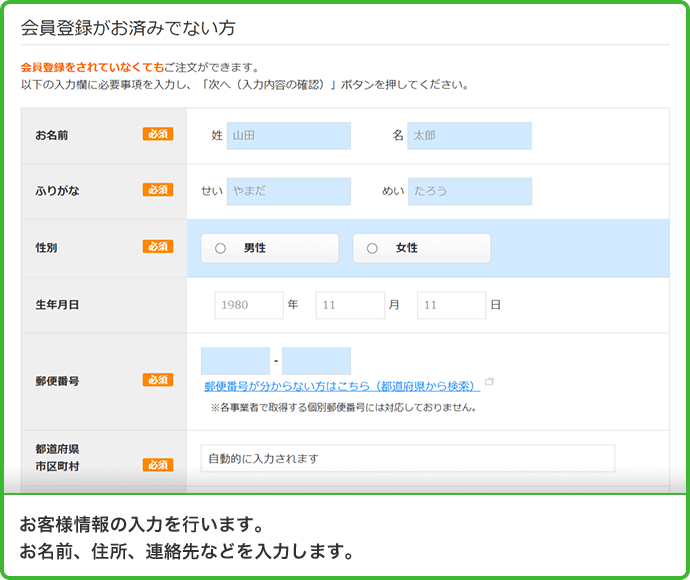690x580 pixels.
Task: Click the お客様情報の入力を行います caption
Action: tap(142, 524)
